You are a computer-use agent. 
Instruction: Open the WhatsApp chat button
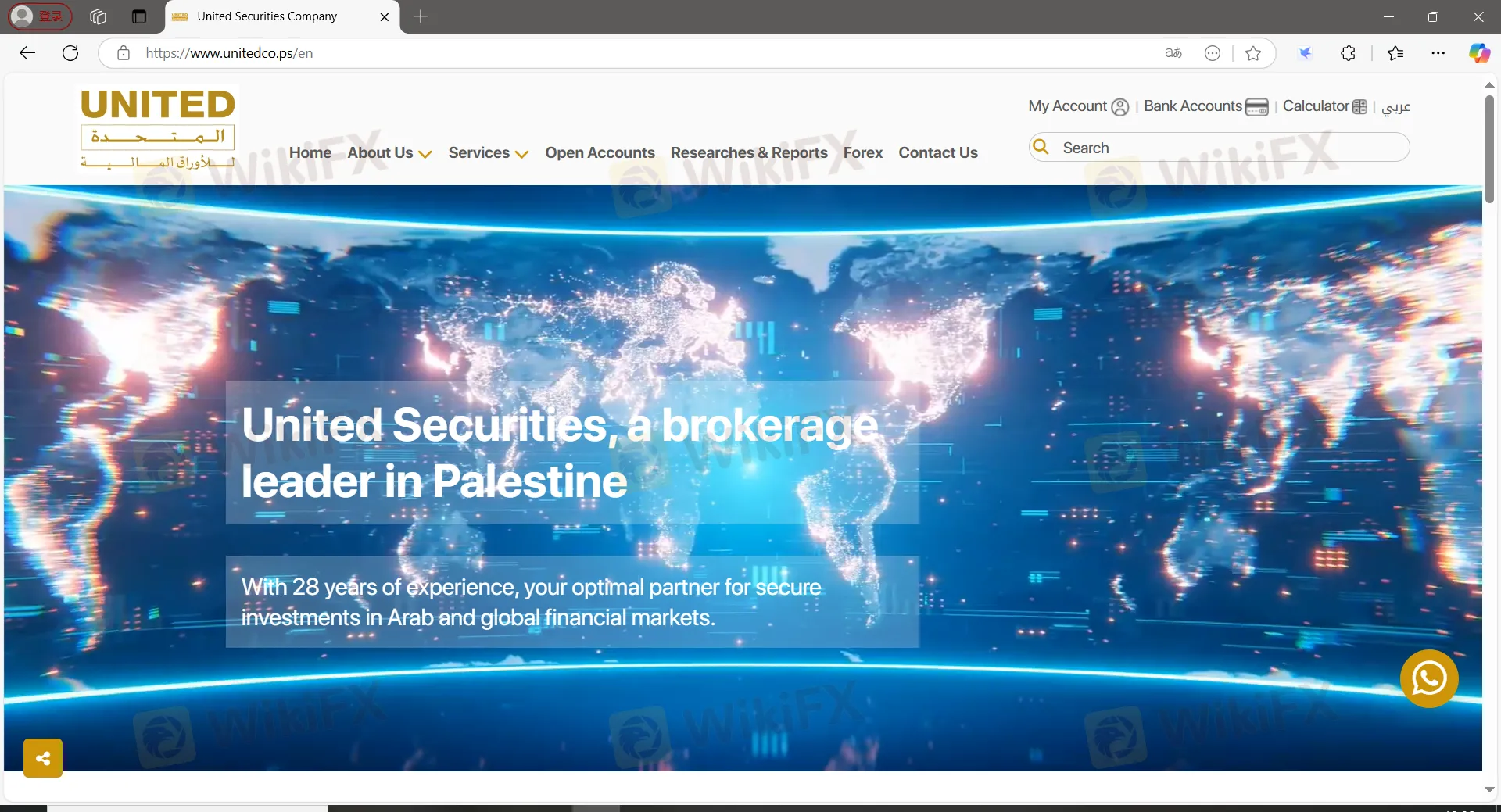pos(1429,678)
